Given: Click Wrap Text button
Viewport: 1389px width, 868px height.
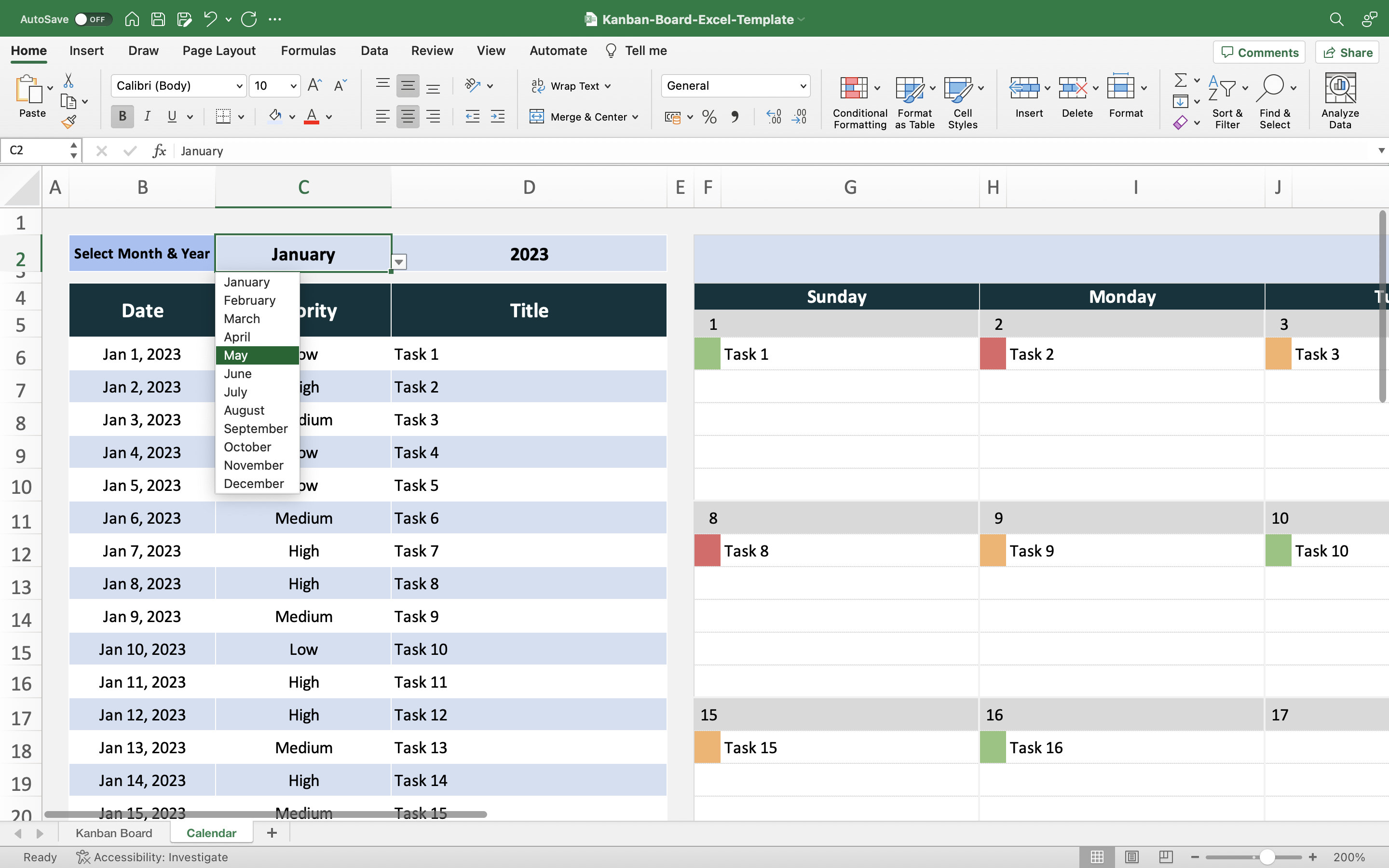Looking at the screenshot, I should coord(571,85).
